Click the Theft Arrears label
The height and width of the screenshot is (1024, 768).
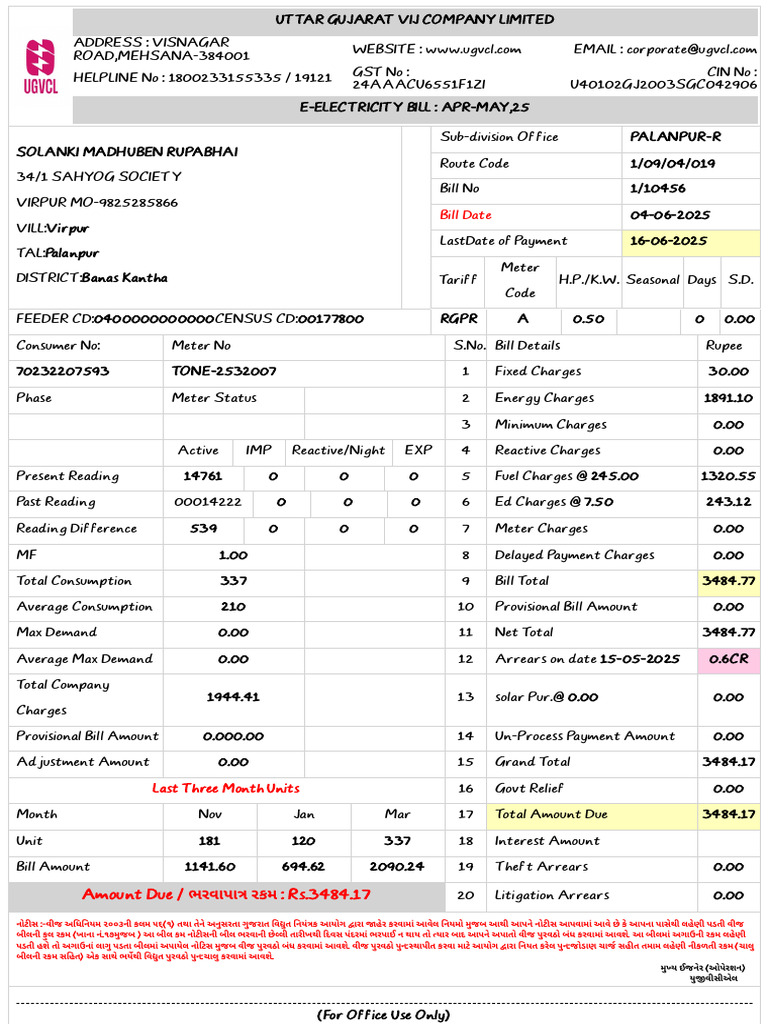click(x=541, y=867)
